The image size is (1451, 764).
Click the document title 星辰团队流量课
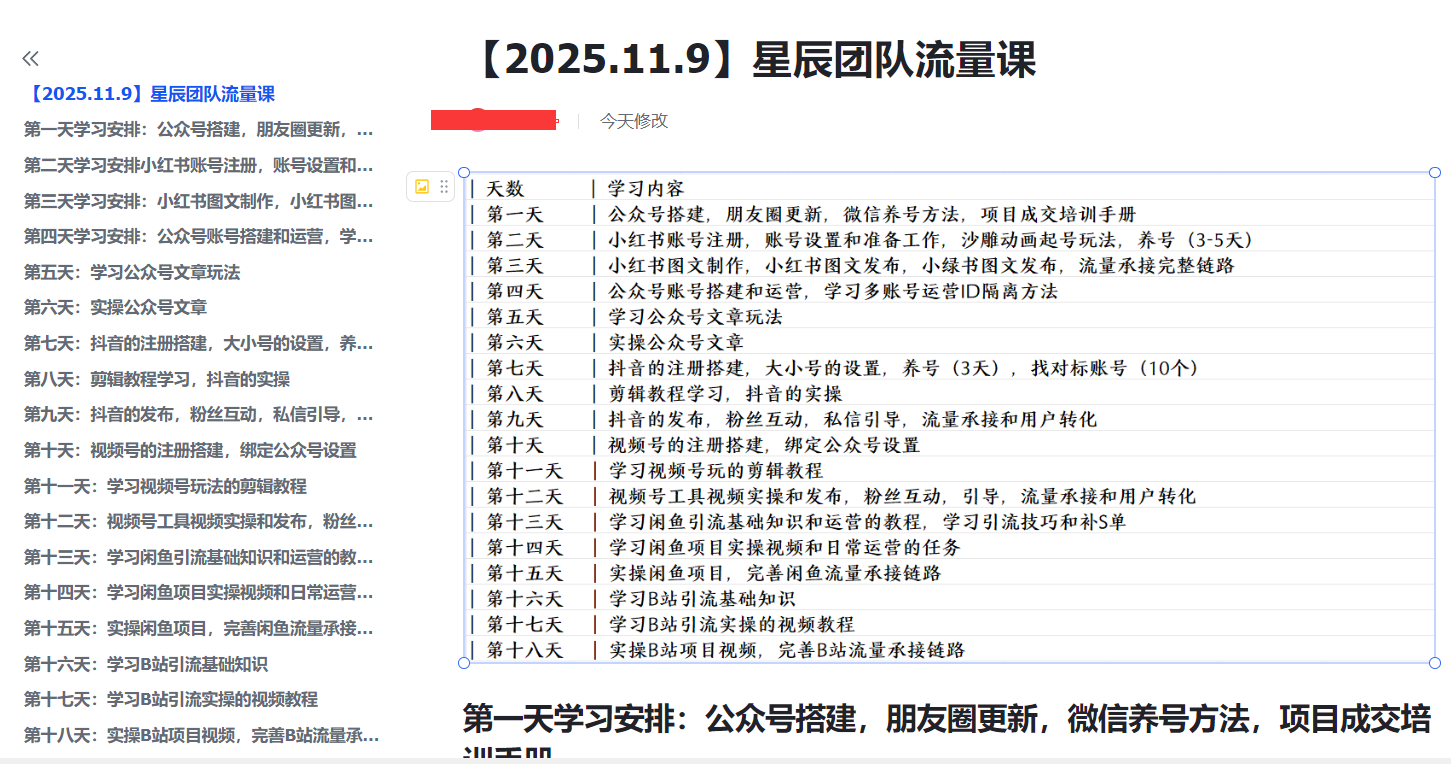tap(754, 61)
